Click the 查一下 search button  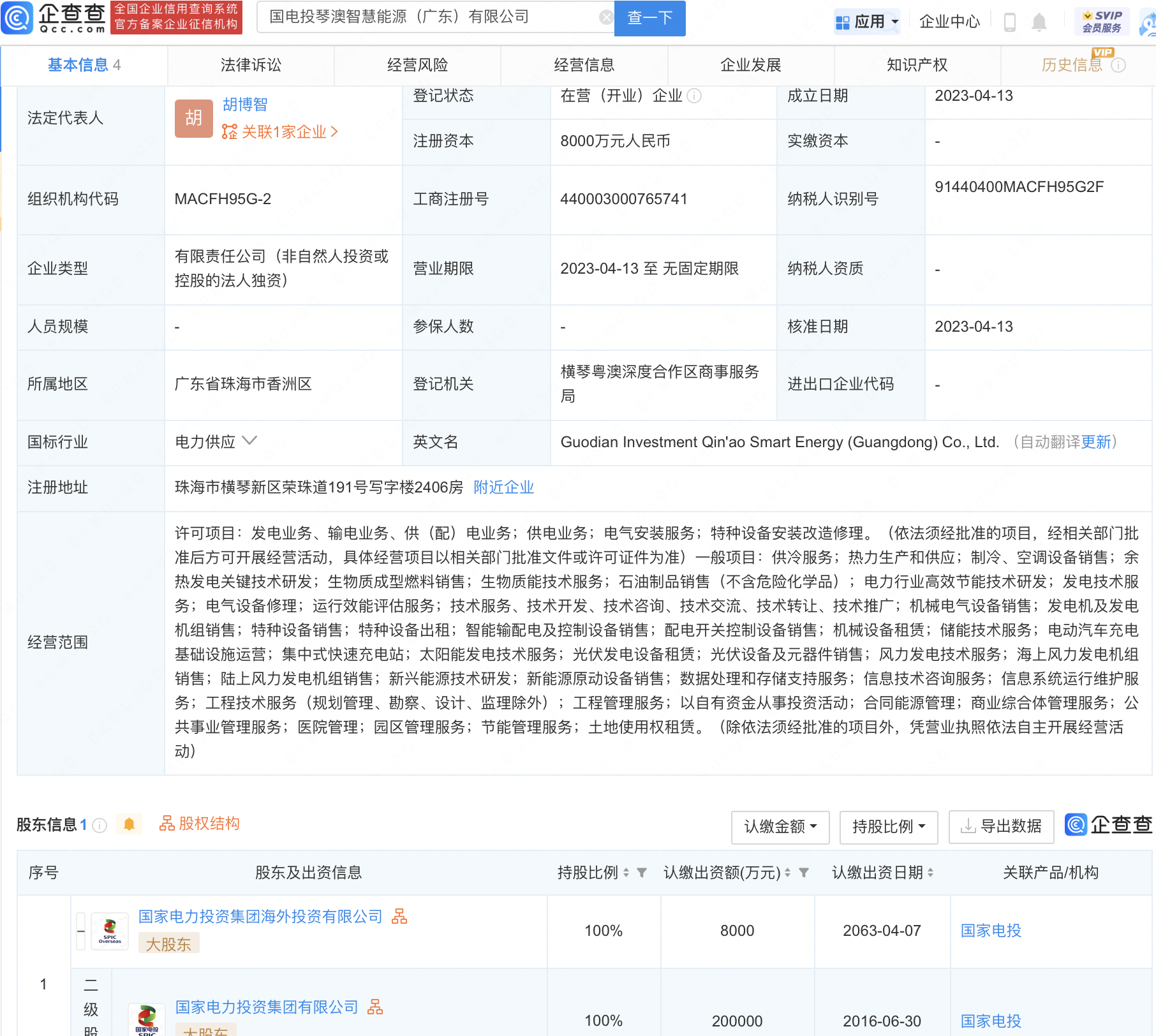click(x=649, y=18)
